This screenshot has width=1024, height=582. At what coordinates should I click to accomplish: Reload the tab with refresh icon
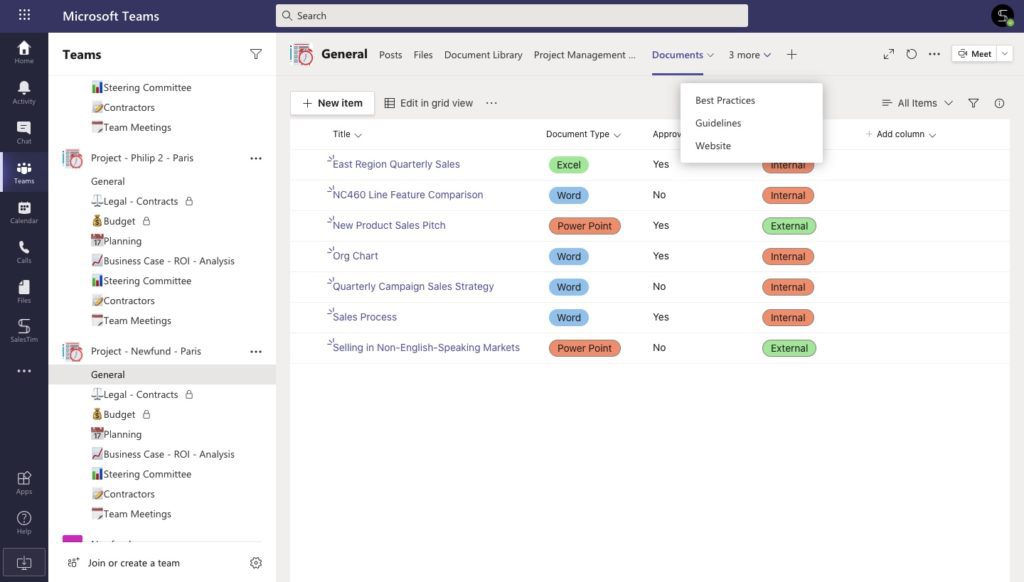912,54
